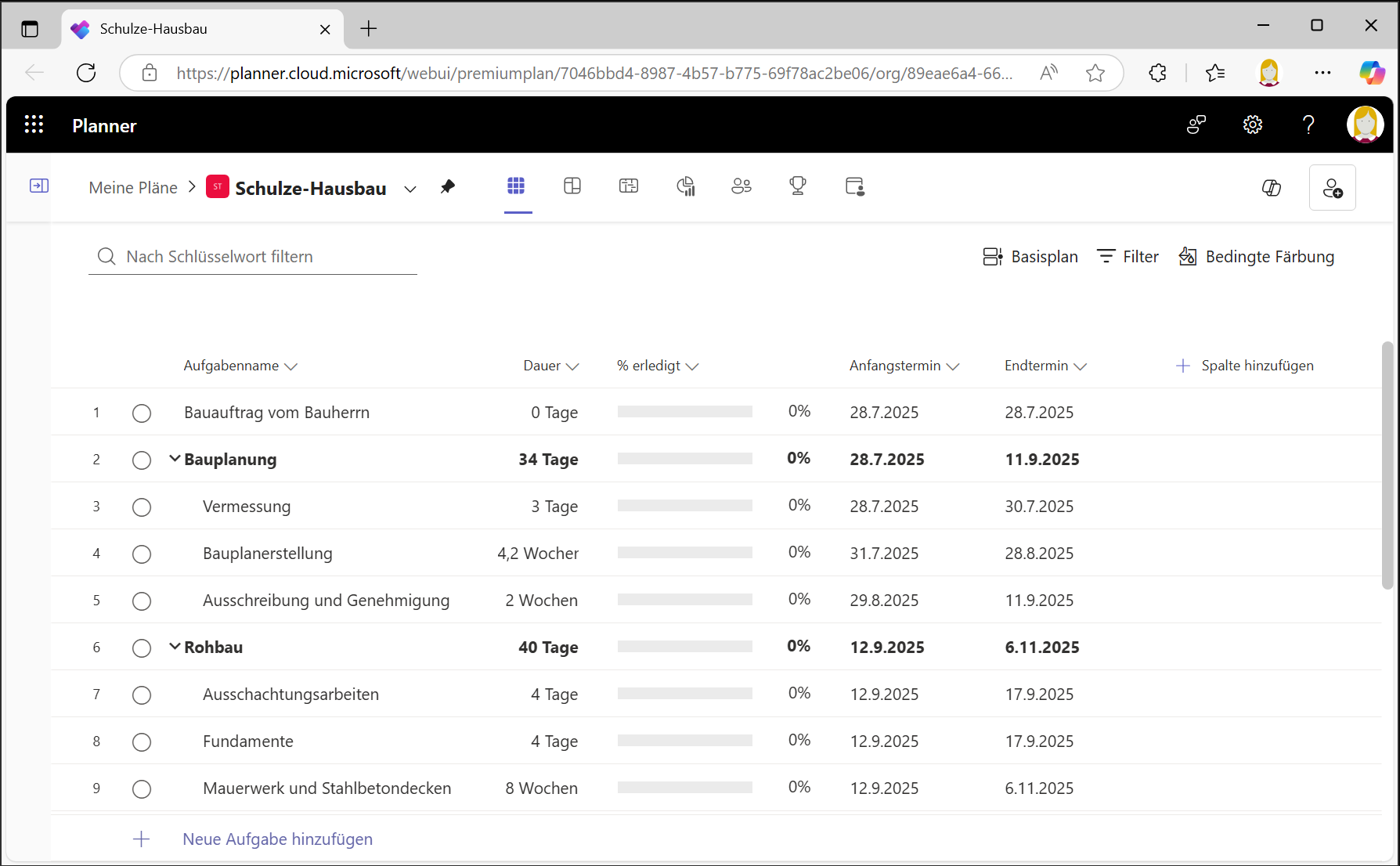The image size is (1400, 866).
Task: Click the keyword filter search field
Action: click(253, 257)
